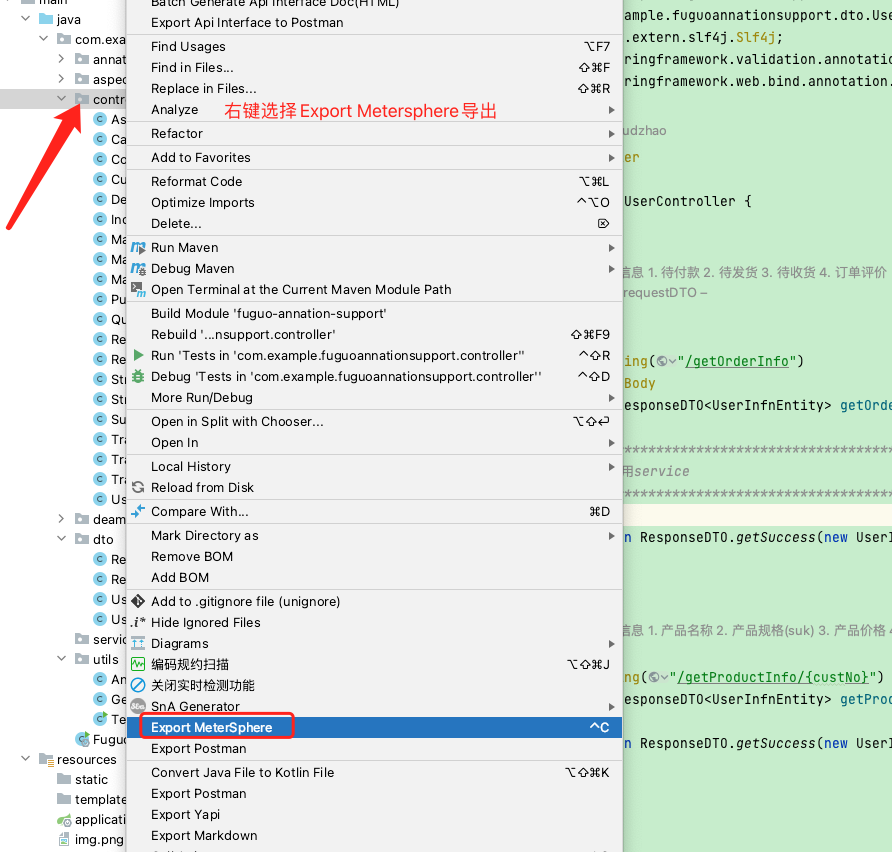
Task: Click the Debug Tests bug icon
Action: (x=138, y=376)
